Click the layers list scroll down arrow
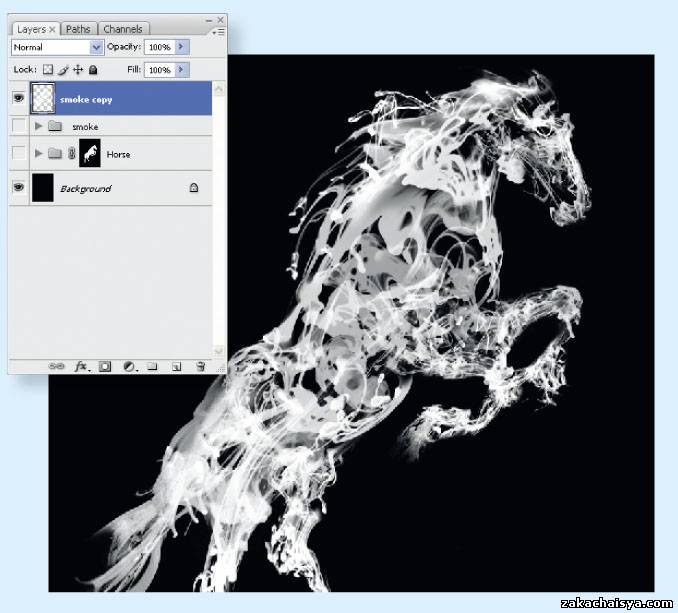This screenshot has height=613, width=678. point(219,351)
